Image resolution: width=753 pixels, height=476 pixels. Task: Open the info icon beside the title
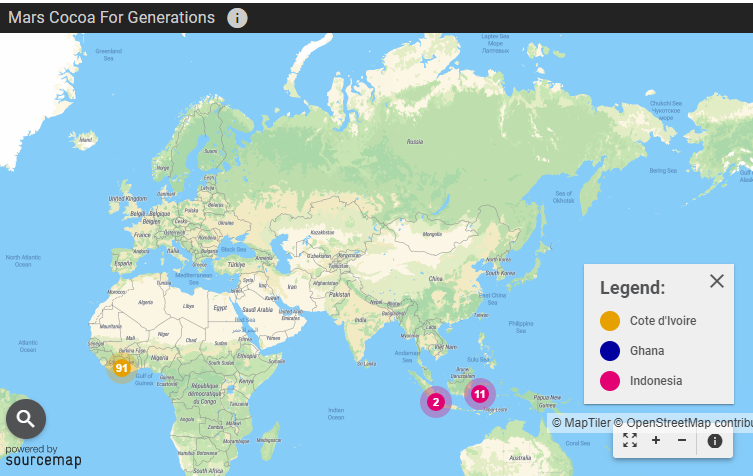237,18
